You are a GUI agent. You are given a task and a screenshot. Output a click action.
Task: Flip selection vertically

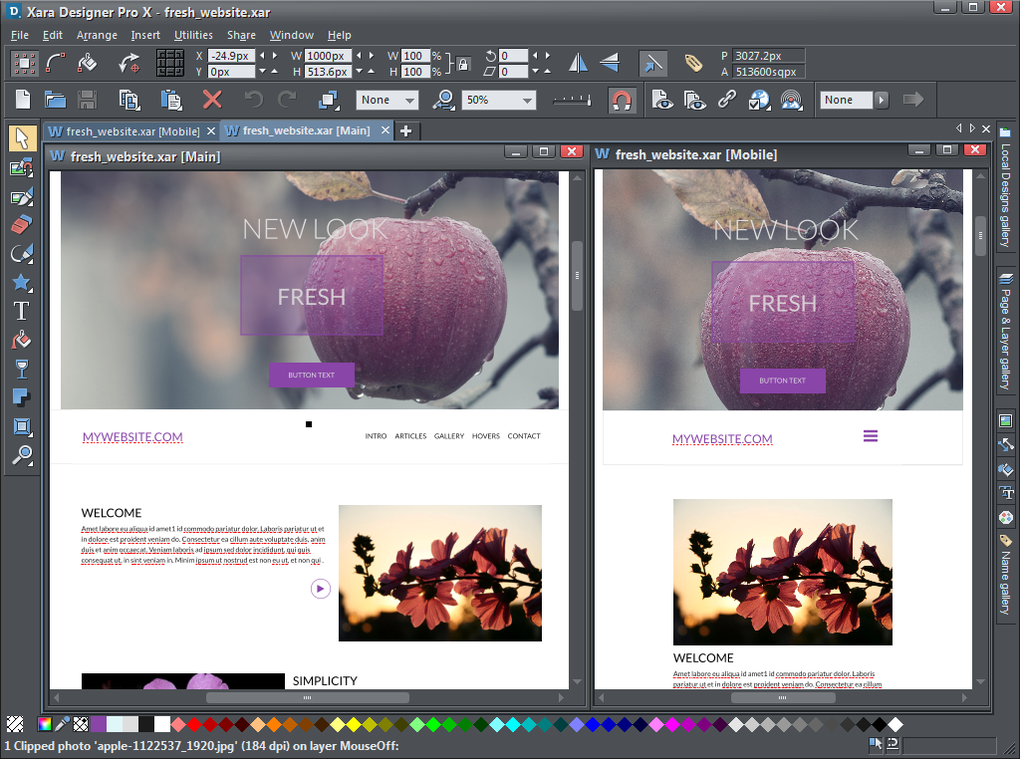point(610,63)
